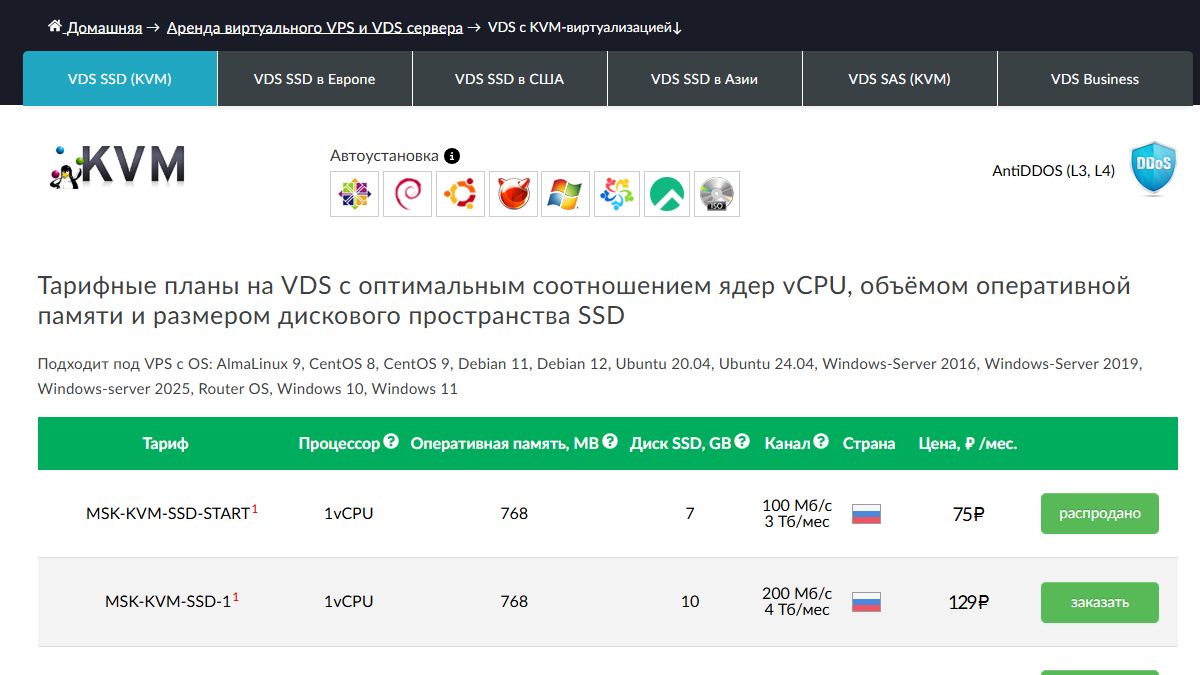1200x675 pixels.
Task: Open Аренда виртуального VPS и VDS сервера link
Action: pyautogui.click(x=315, y=28)
